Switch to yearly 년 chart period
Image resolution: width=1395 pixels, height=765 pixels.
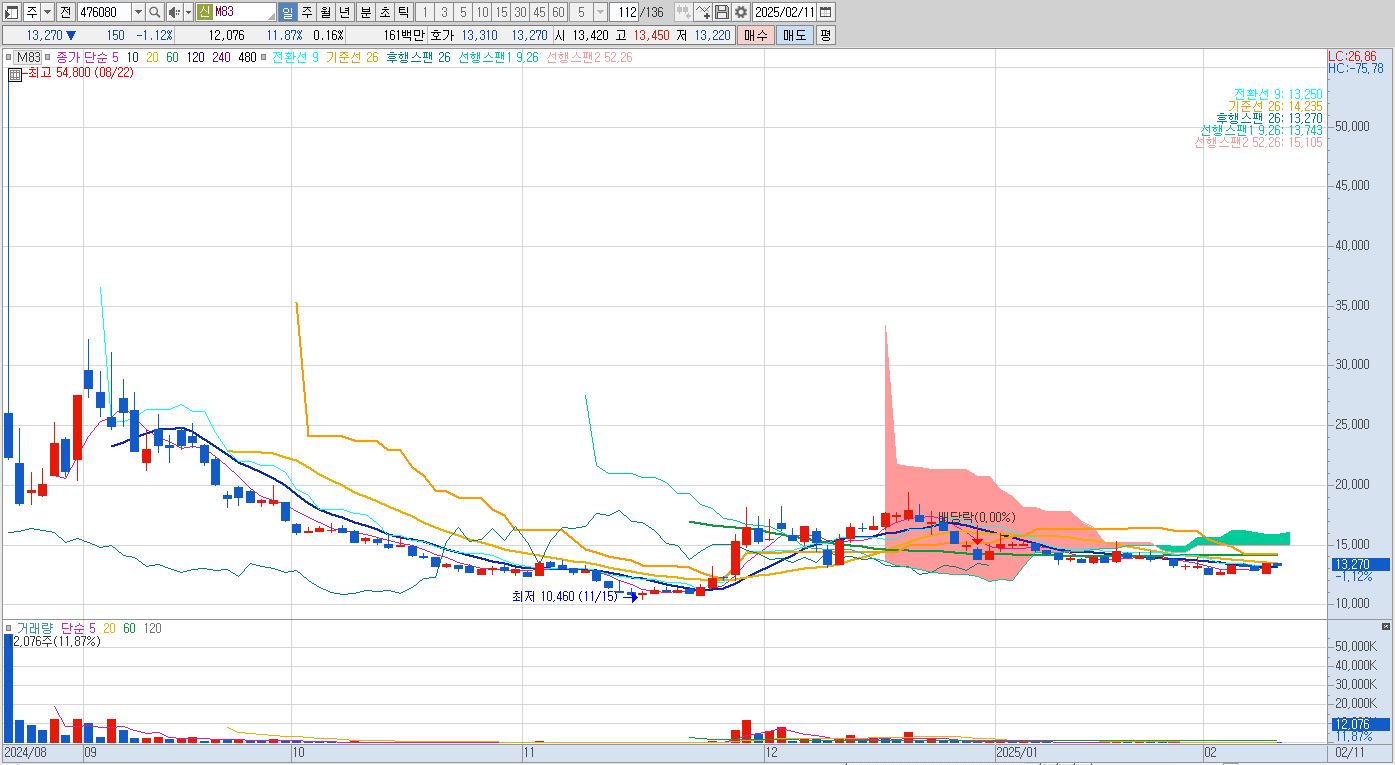coord(344,12)
